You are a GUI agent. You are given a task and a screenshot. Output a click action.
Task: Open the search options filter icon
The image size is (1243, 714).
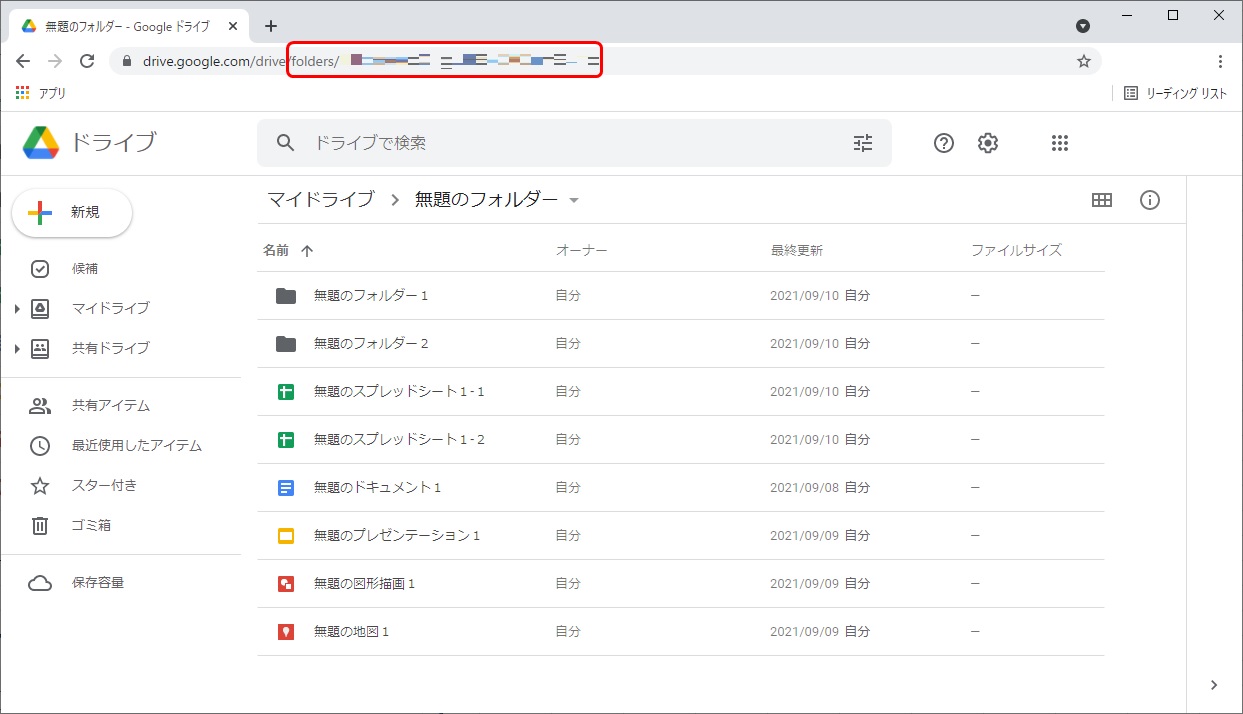pos(862,143)
